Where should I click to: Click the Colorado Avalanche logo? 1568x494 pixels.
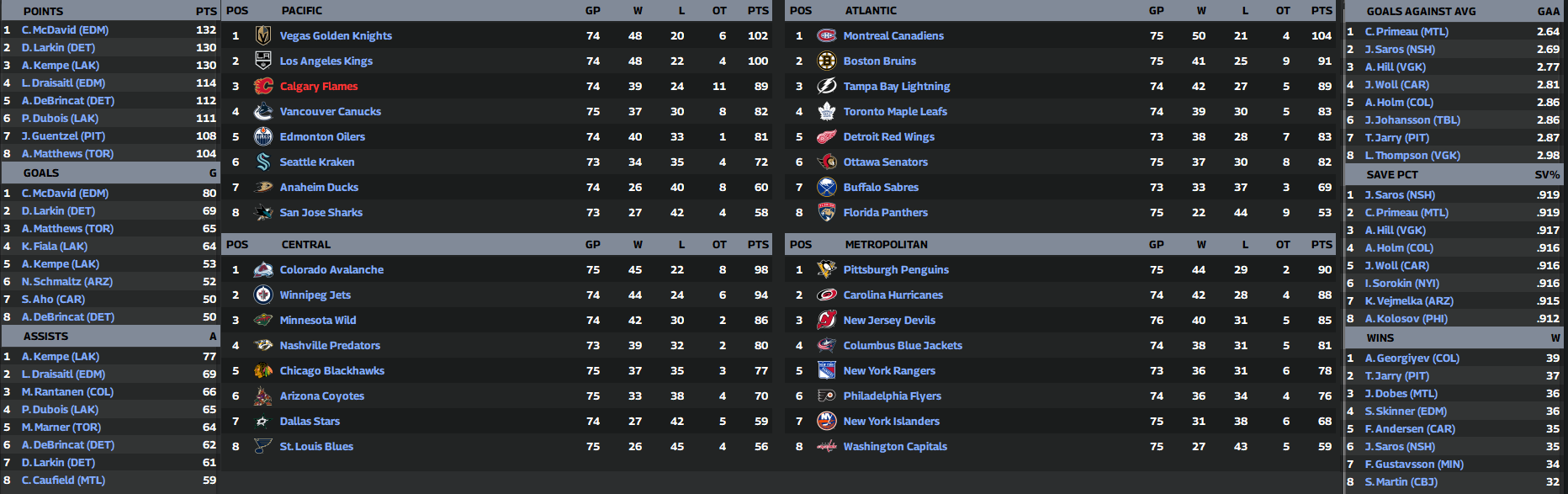coord(263,269)
